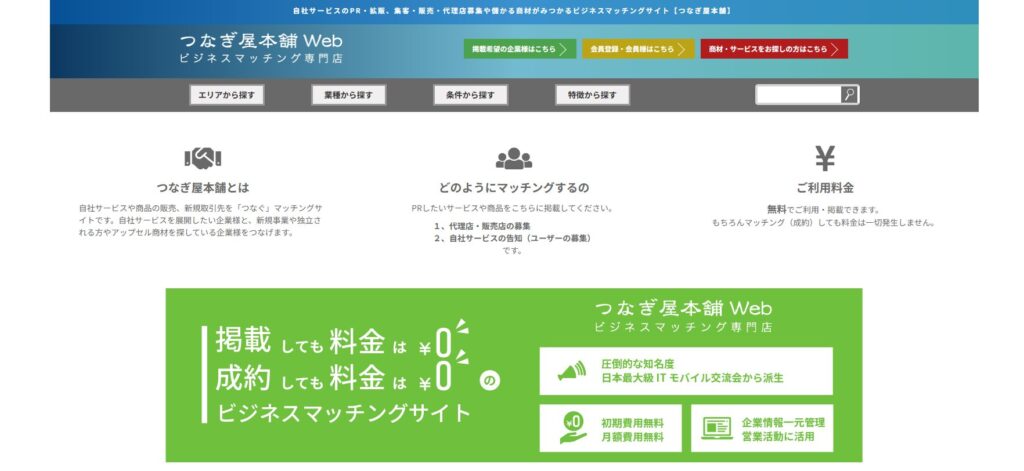The image size is (1024, 471).
Task: Open the 業種から探す menu
Action: pos(348,95)
